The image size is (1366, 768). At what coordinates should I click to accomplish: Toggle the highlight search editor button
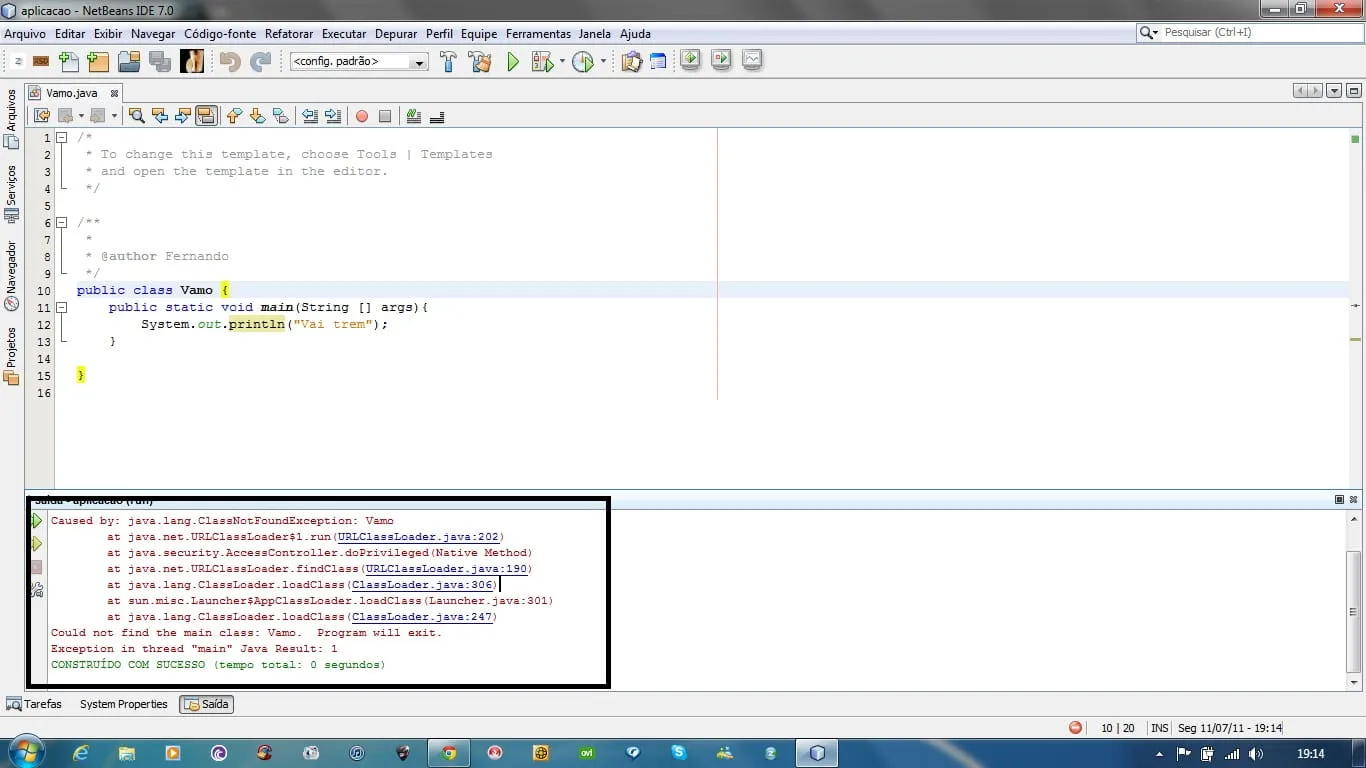pos(206,116)
